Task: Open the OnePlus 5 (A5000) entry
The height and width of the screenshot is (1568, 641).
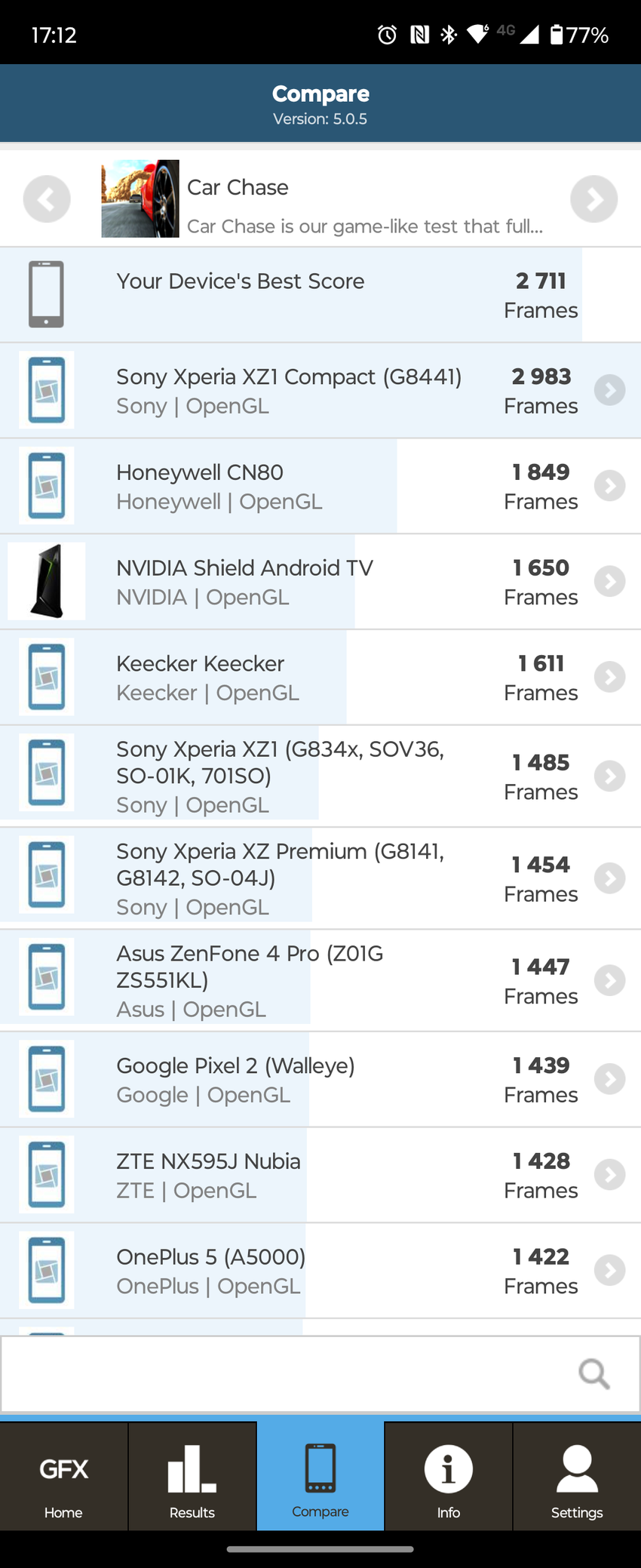Action: (302, 1271)
